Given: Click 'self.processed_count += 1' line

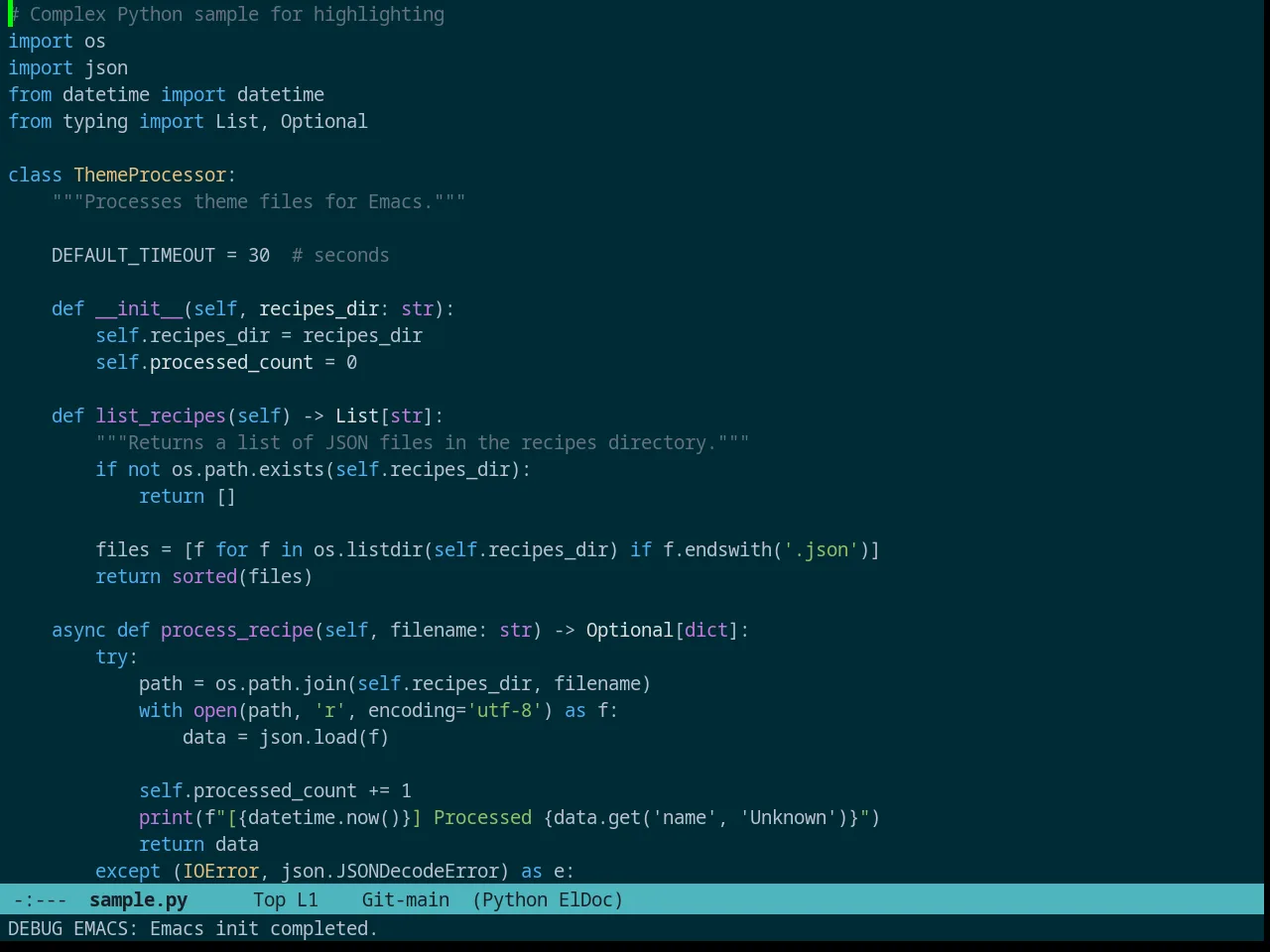Looking at the screenshot, I should click(x=275, y=790).
